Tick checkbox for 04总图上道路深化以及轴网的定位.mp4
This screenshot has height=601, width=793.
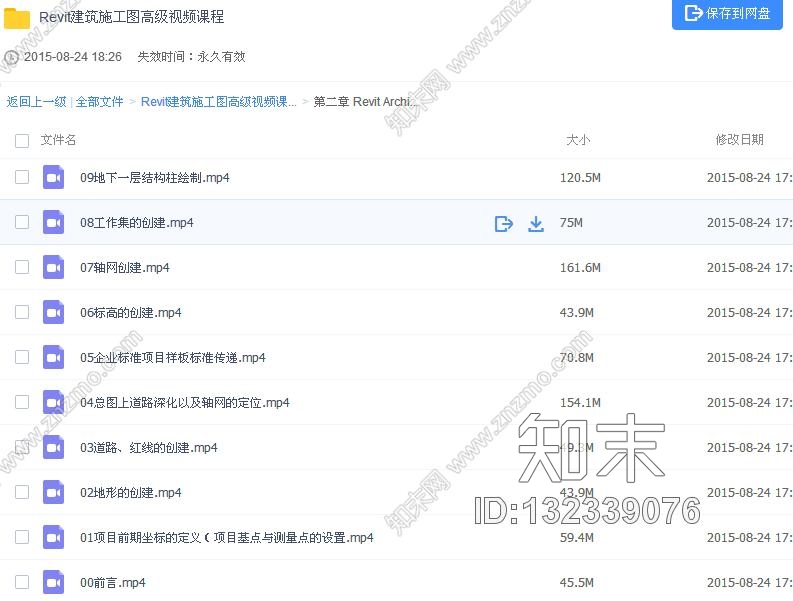click(22, 402)
